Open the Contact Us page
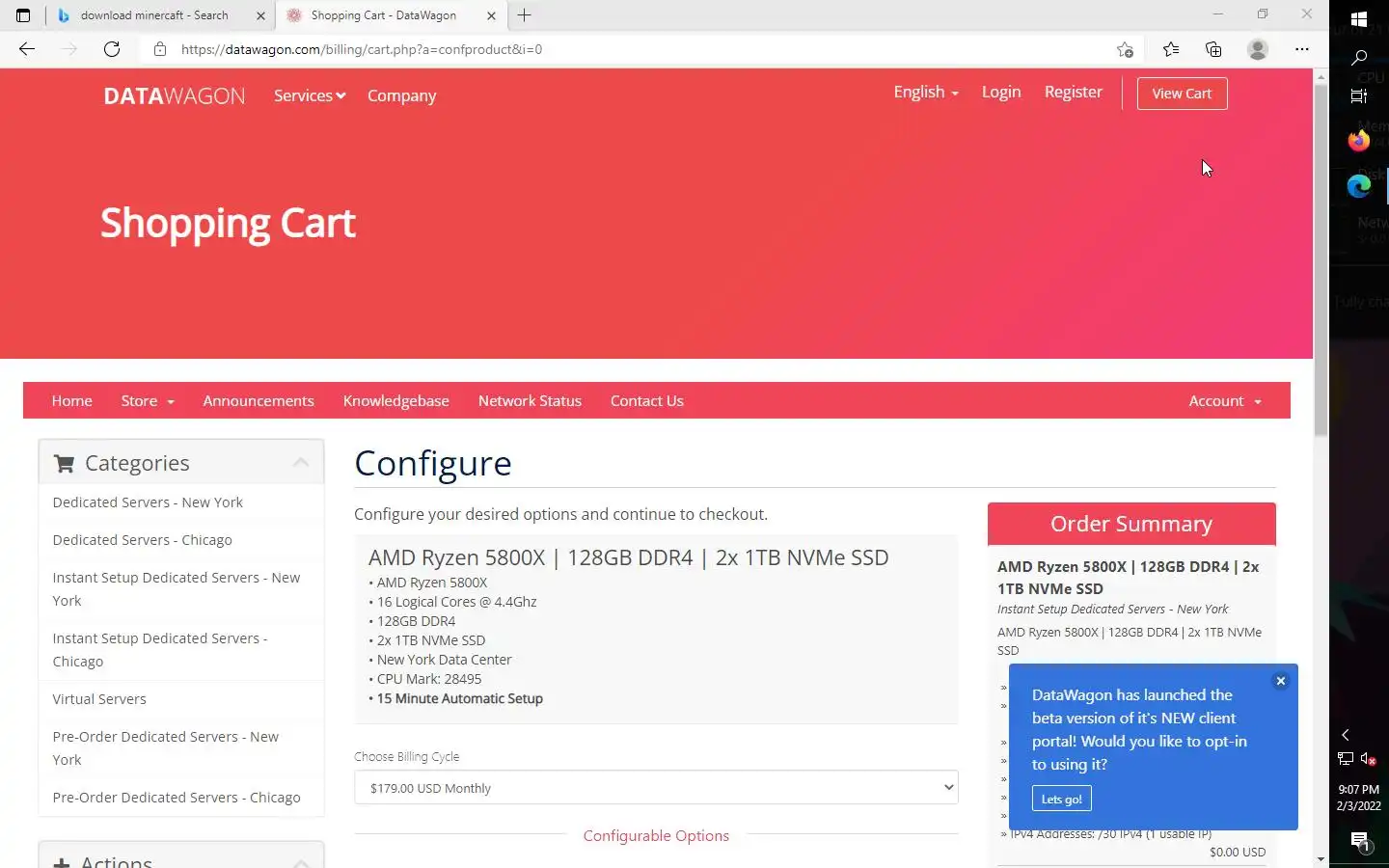1389x868 pixels. (647, 401)
